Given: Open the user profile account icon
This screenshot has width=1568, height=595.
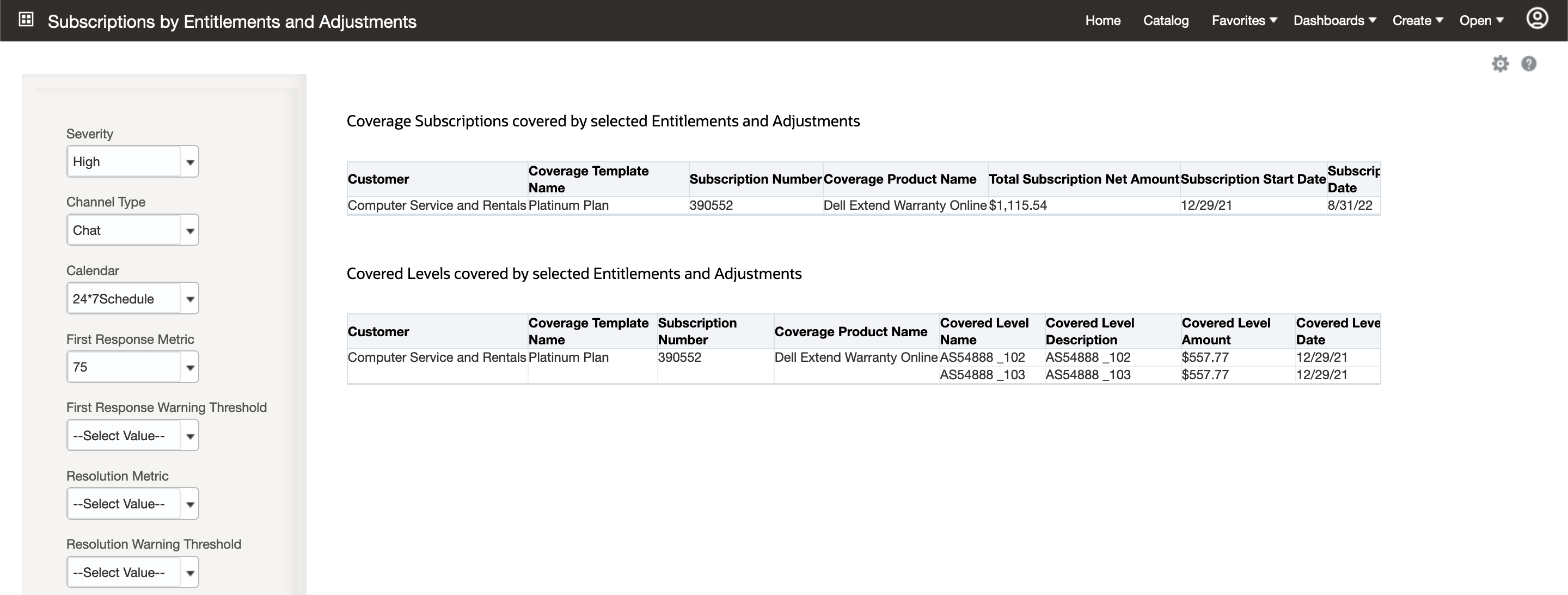Looking at the screenshot, I should tap(1536, 19).
